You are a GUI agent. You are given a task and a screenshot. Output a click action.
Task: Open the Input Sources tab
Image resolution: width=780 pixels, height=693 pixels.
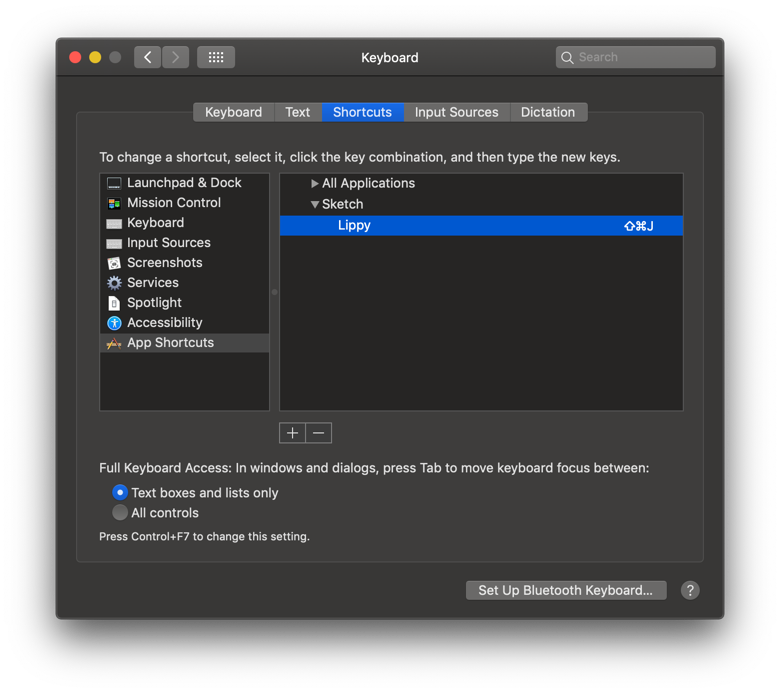coord(456,112)
